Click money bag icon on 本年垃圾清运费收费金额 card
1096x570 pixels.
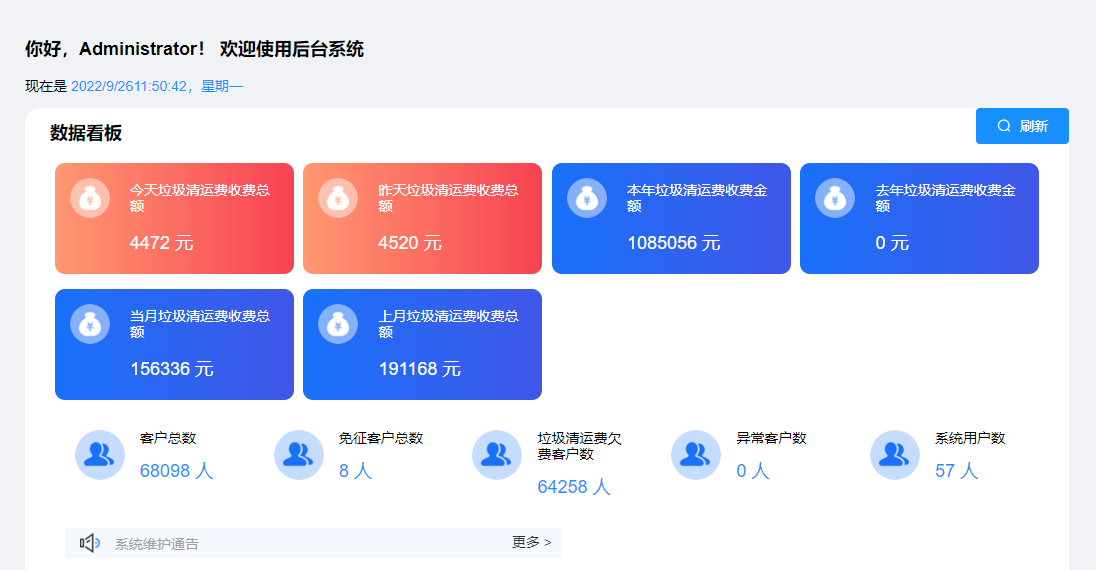(587, 197)
